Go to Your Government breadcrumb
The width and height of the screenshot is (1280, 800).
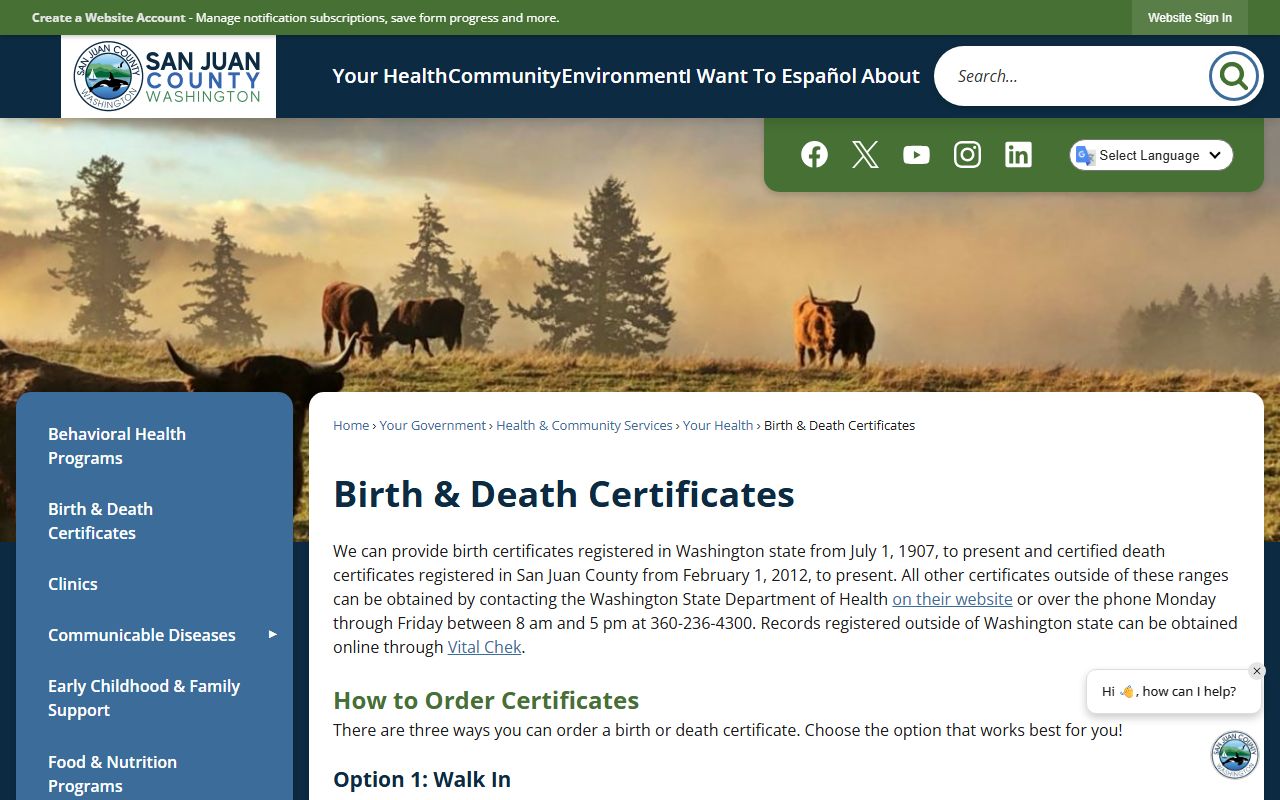433,425
